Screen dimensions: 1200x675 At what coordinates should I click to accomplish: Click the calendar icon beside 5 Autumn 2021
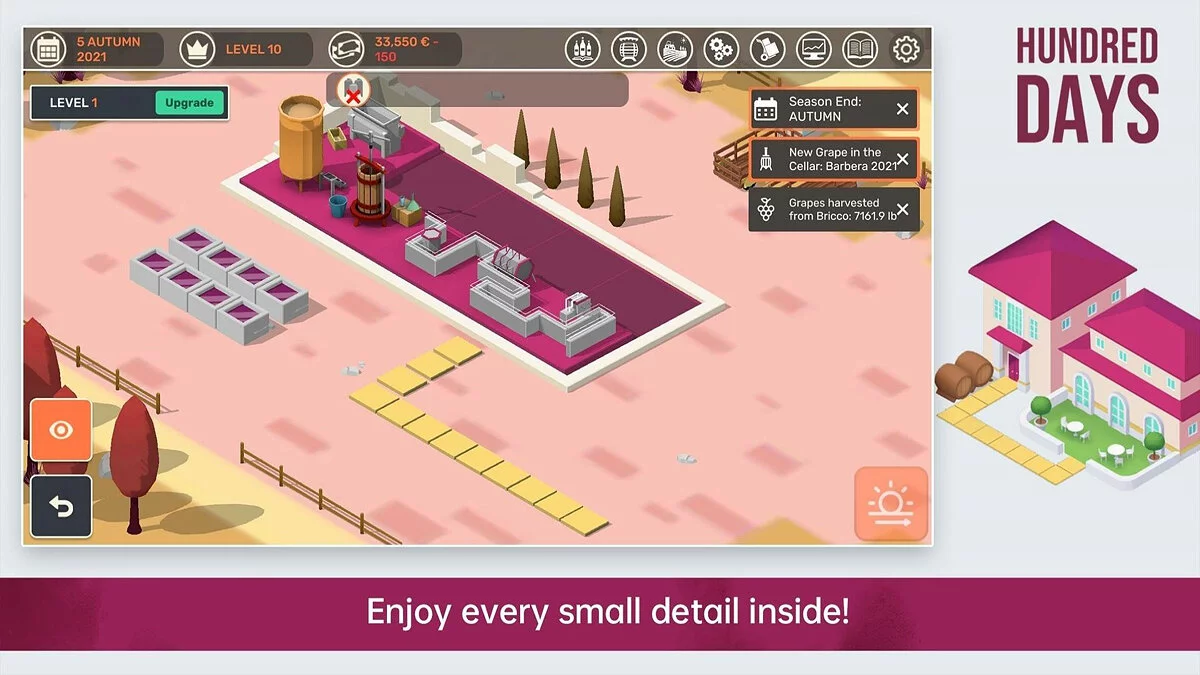[48, 48]
